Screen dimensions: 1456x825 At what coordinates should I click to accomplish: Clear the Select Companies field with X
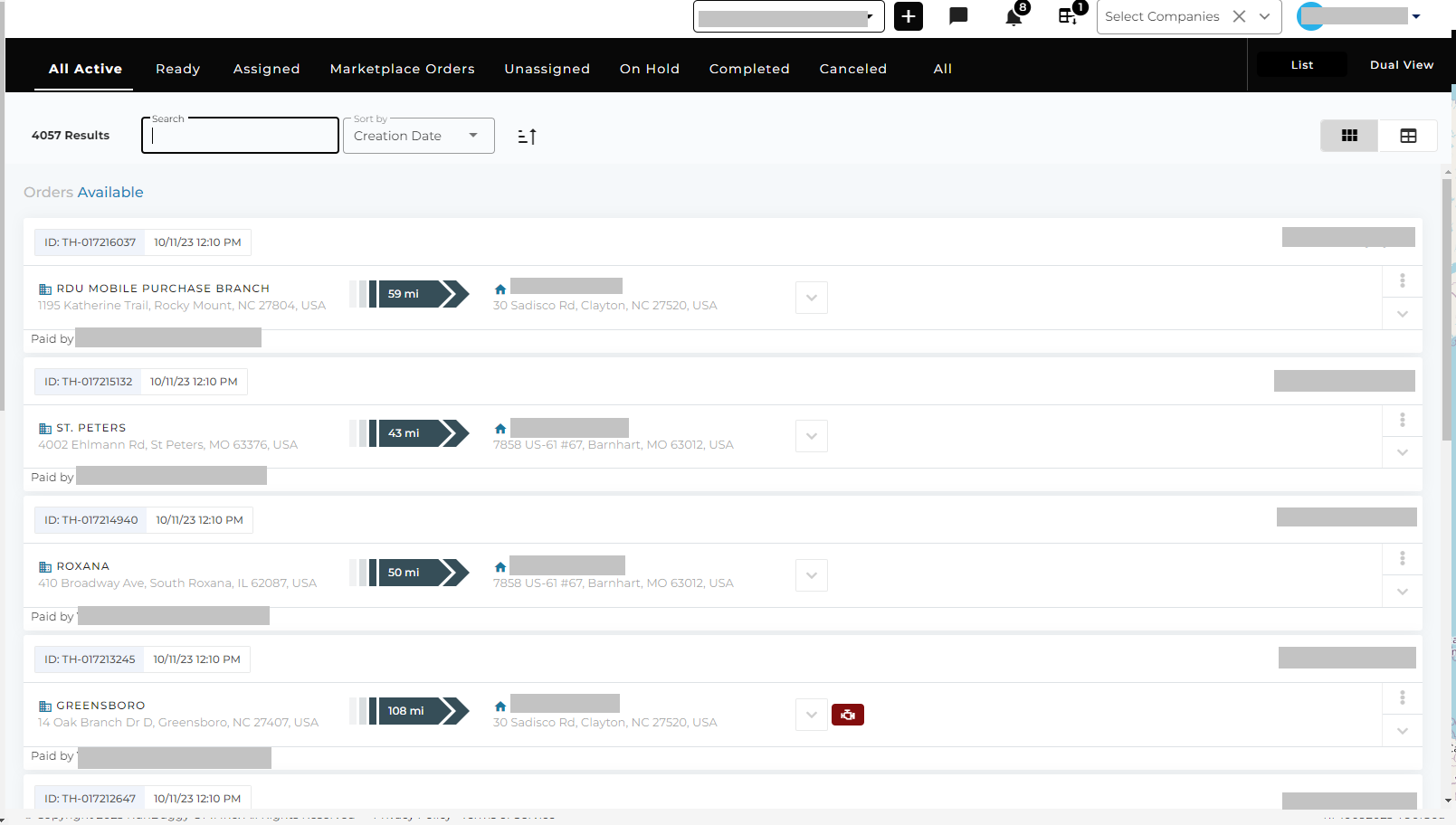click(1239, 16)
